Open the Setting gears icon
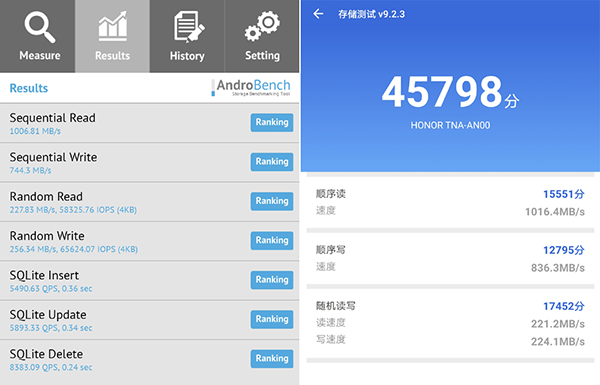 coord(262,26)
